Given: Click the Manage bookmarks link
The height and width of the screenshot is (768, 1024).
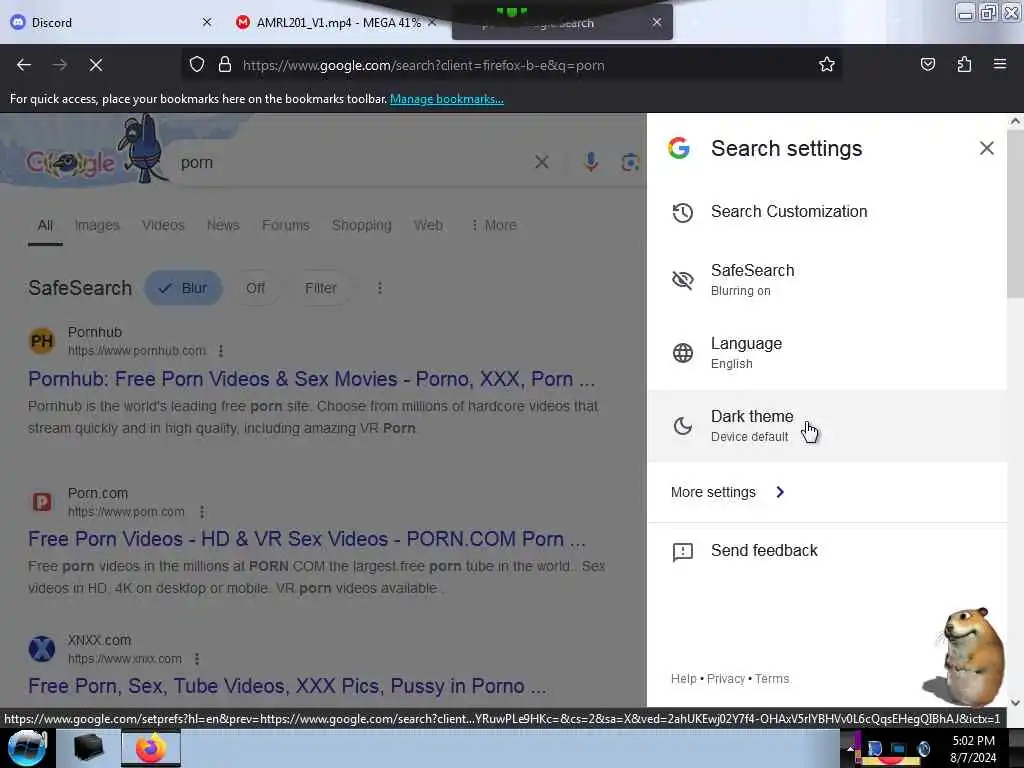Looking at the screenshot, I should [447, 99].
